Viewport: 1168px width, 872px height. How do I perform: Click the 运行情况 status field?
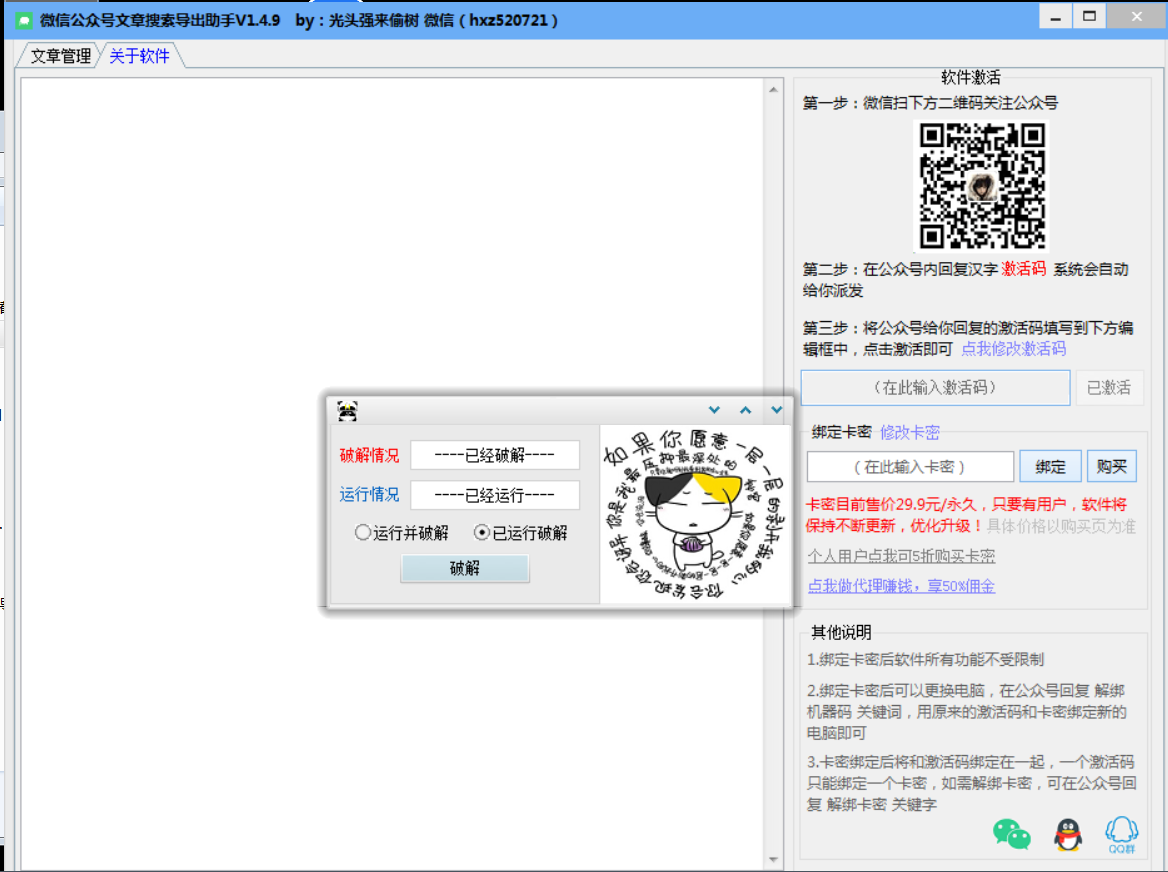coord(495,495)
